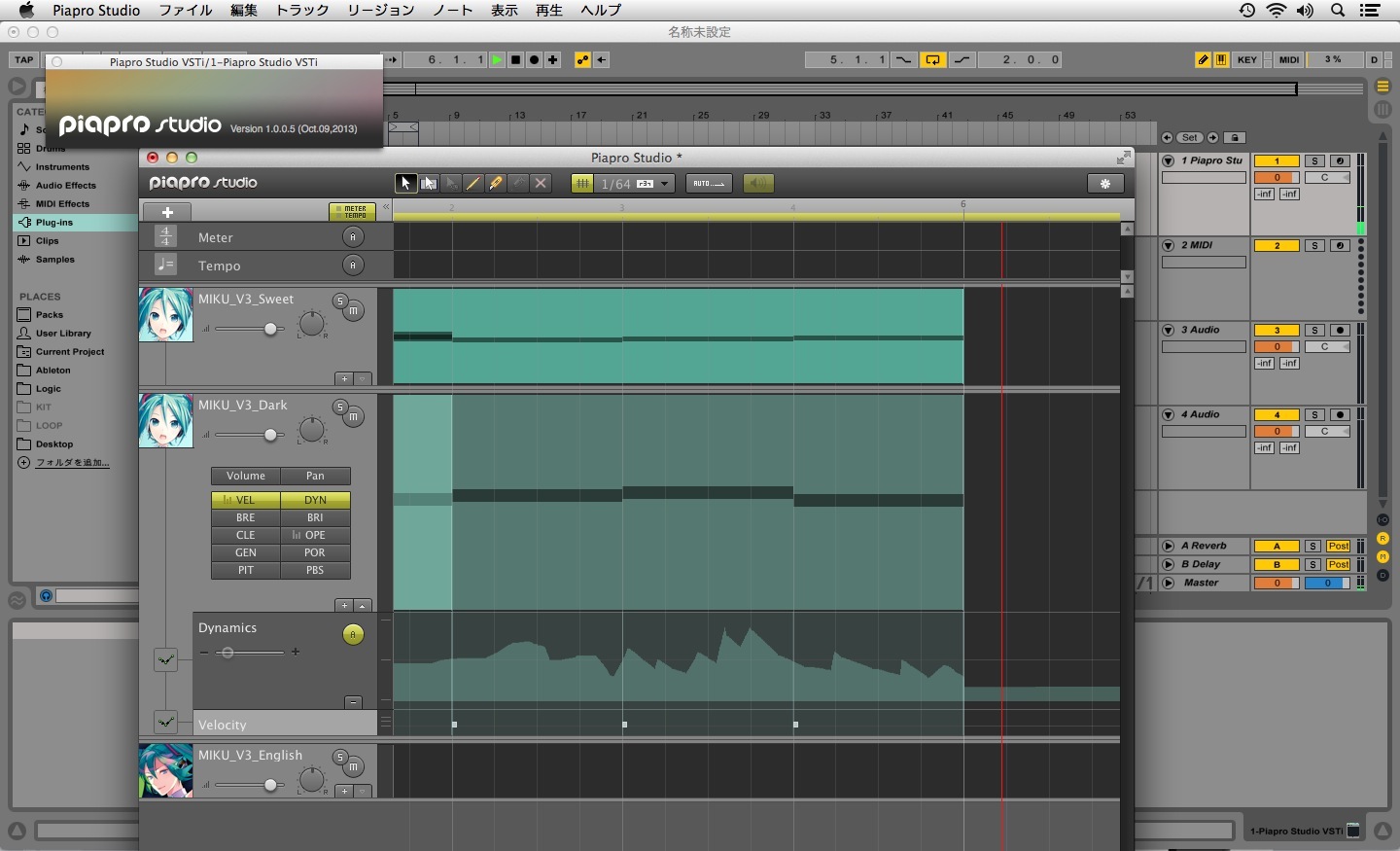This screenshot has height=851, width=1400.
Task: Adjust MIKU_V3_Dark volume slider
Action: tap(249, 435)
